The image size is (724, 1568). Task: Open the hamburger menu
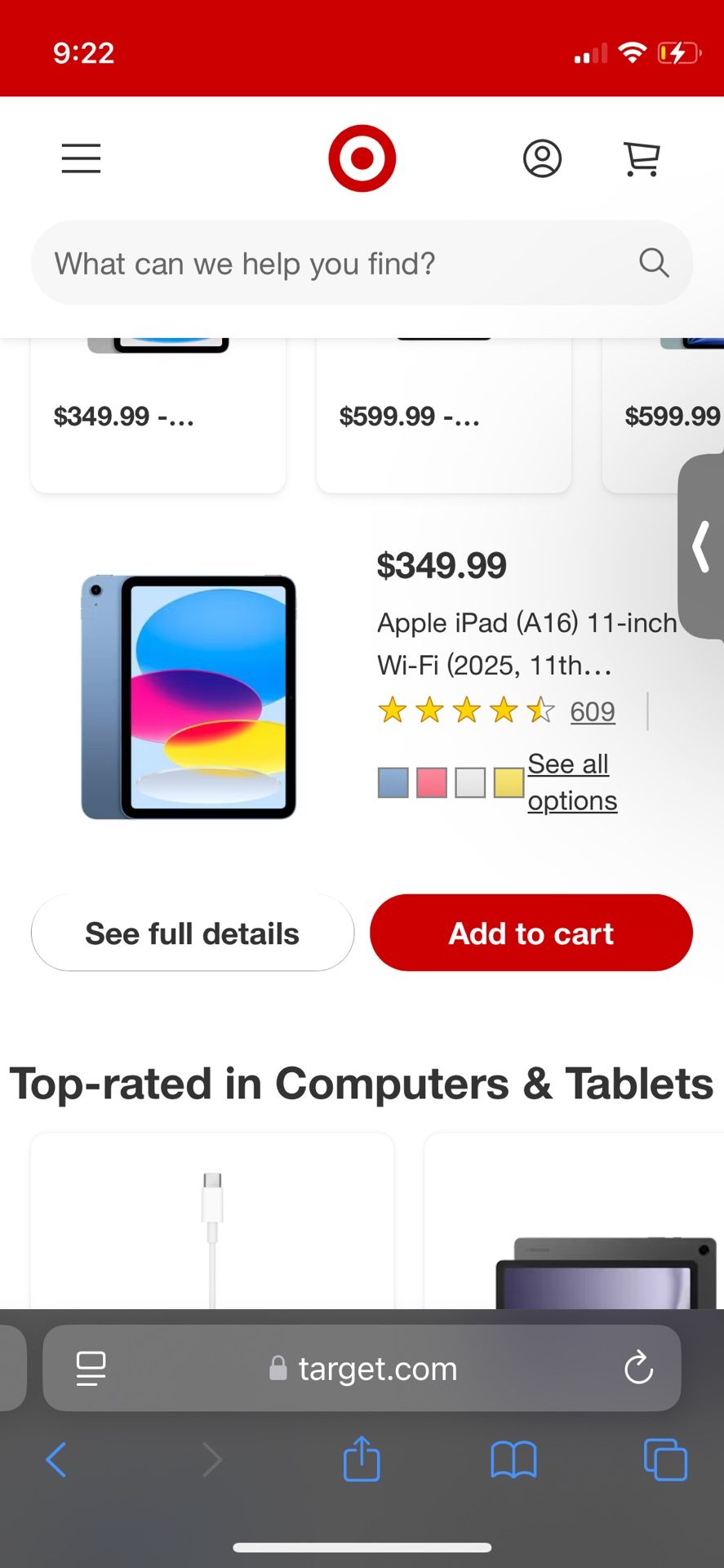(x=81, y=158)
